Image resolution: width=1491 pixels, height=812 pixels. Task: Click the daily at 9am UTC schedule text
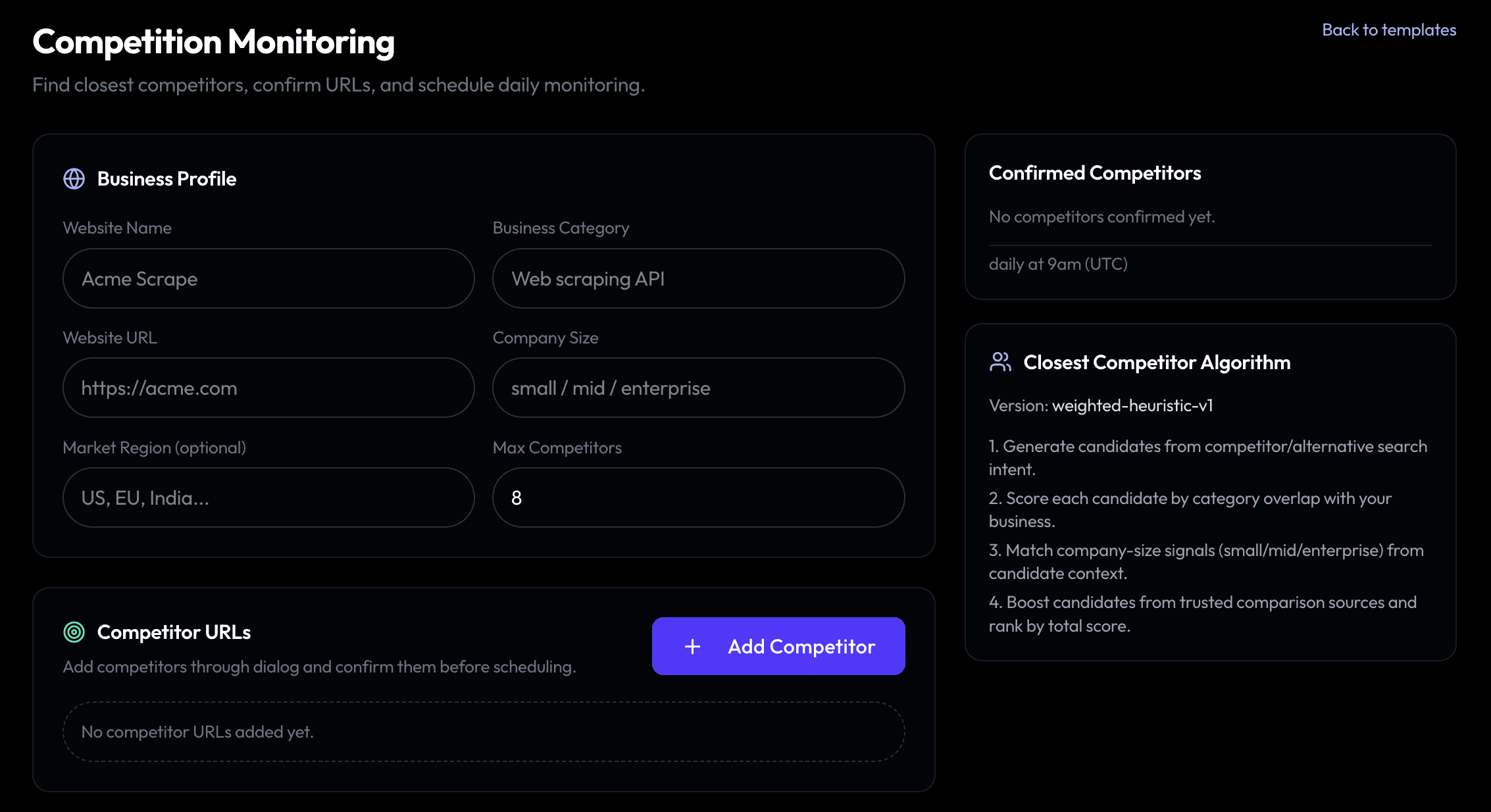(x=1057, y=263)
